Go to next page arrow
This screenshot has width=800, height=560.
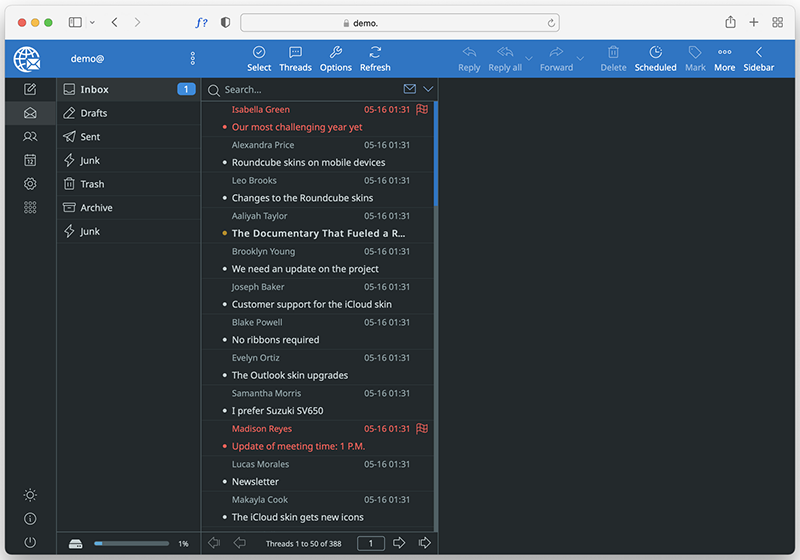(399, 543)
